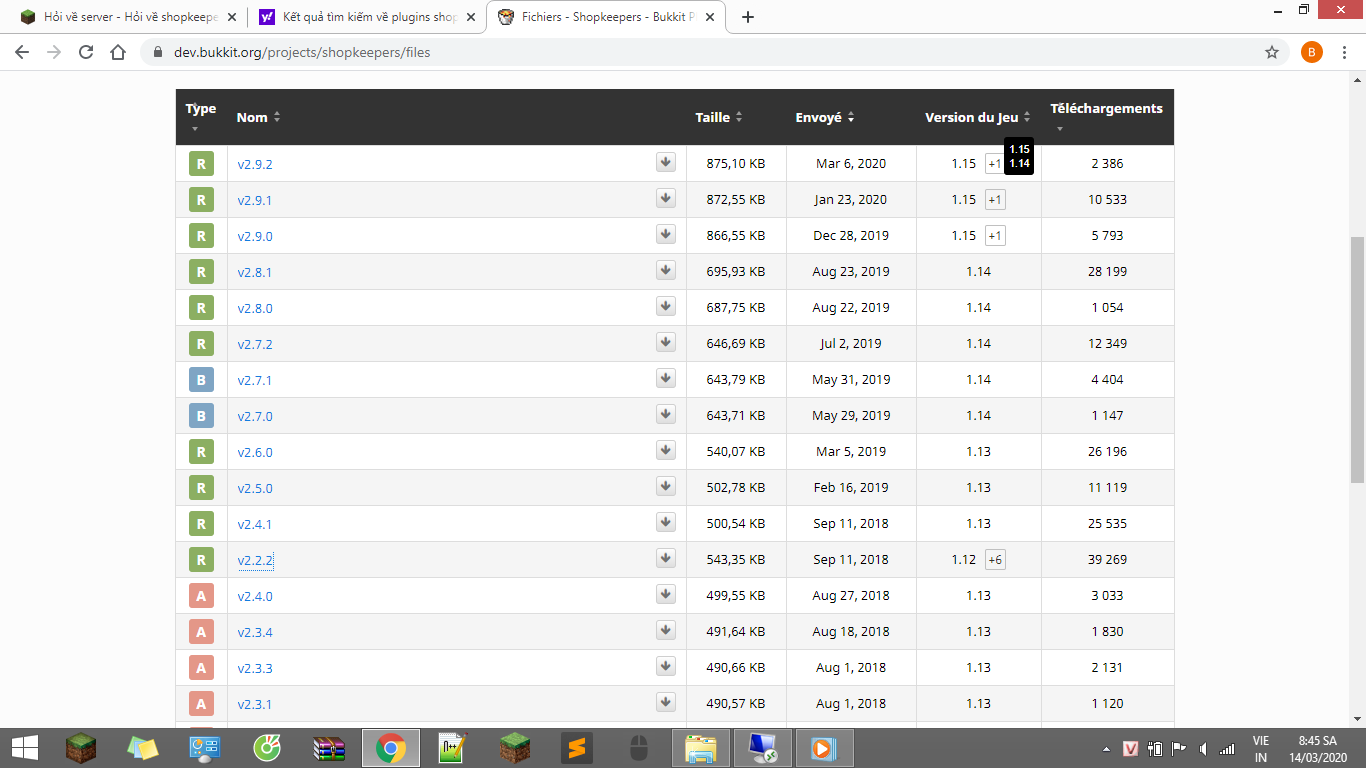Open the Chrome profile avatar
The image size is (1366, 768).
pos(1311,52)
